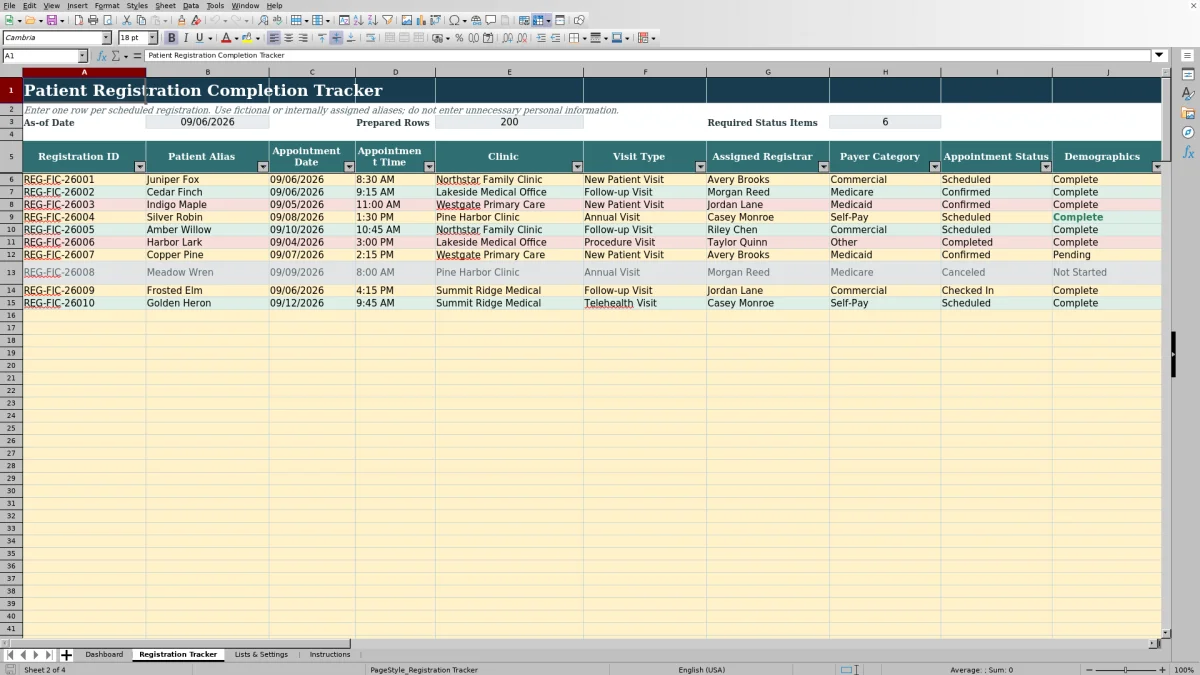This screenshot has height=675, width=1200.
Task: Toggle Align Left
Action: [274, 38]
